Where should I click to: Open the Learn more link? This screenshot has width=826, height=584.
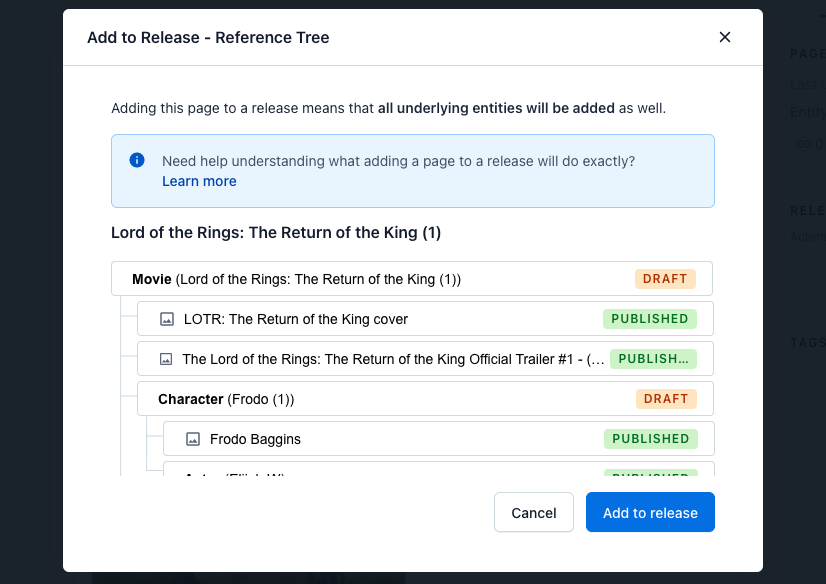click(x=199, y=181)
